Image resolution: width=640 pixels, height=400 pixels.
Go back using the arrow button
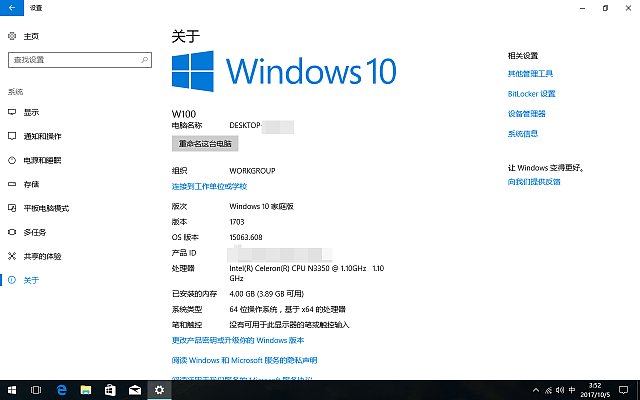pos(12,8)
